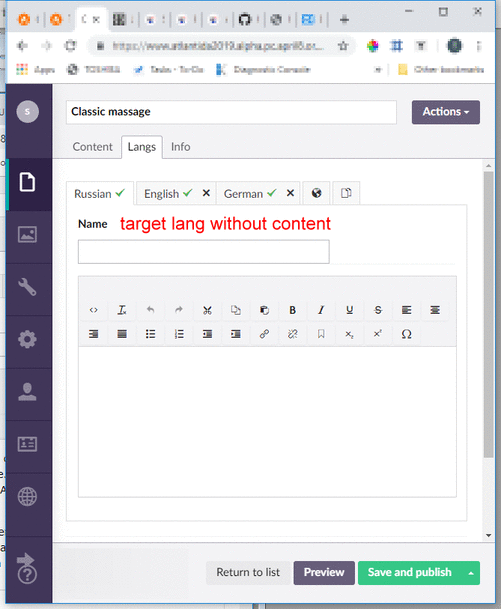
Task: Toggle italic formatting
Action: pyautogui.click(x=321, y=310)
